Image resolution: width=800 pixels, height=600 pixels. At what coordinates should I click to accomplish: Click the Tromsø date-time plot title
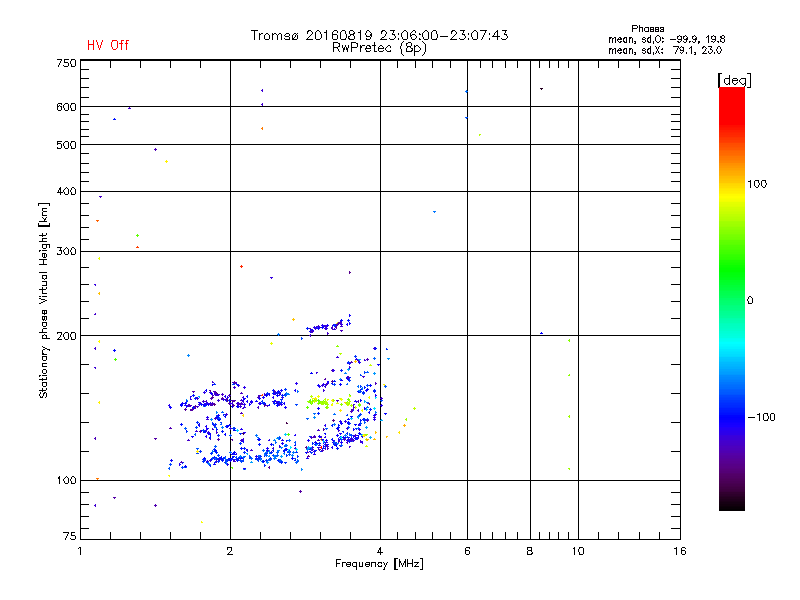coord(379,35)
